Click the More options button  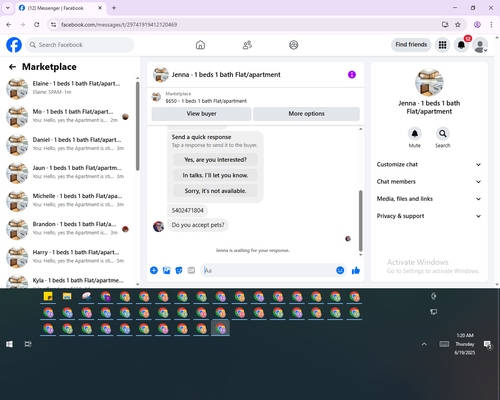[x=306, y=114]
